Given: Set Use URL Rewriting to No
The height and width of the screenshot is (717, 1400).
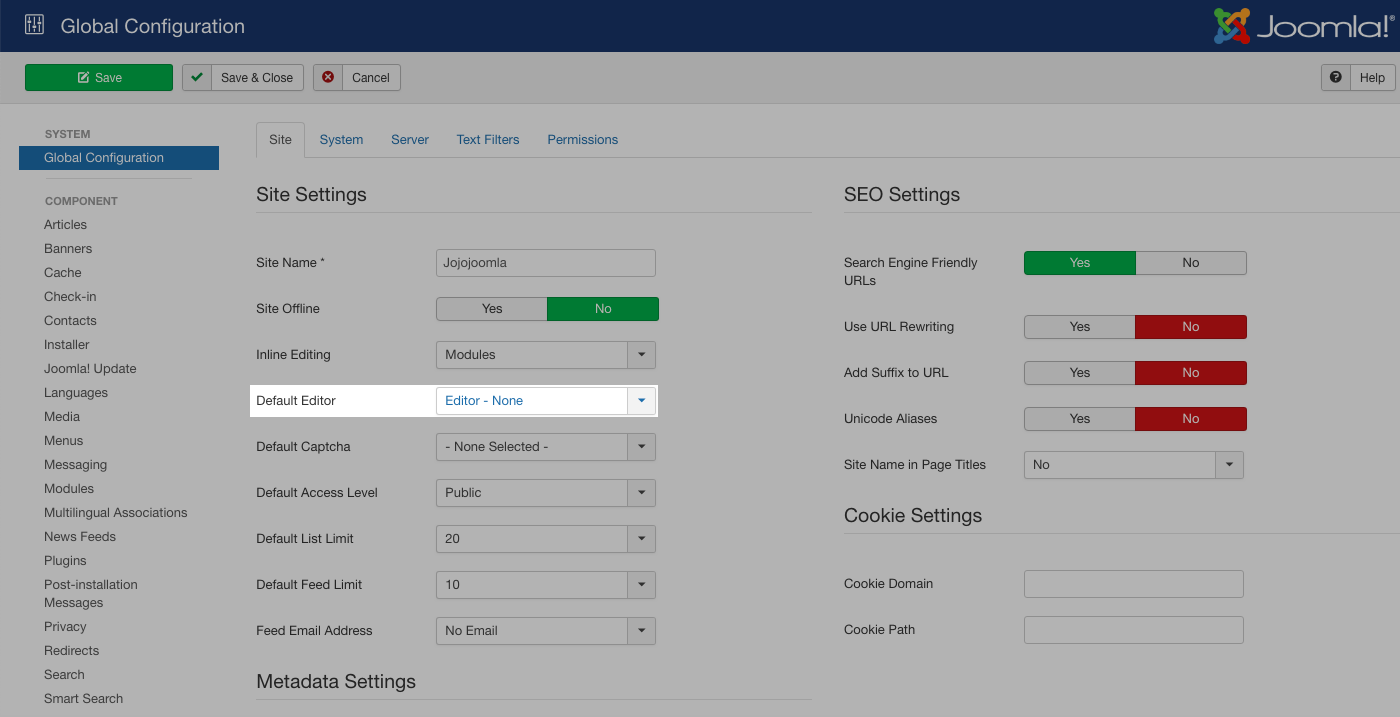Looking at the screenshot, I should [x=1191, y=327].
